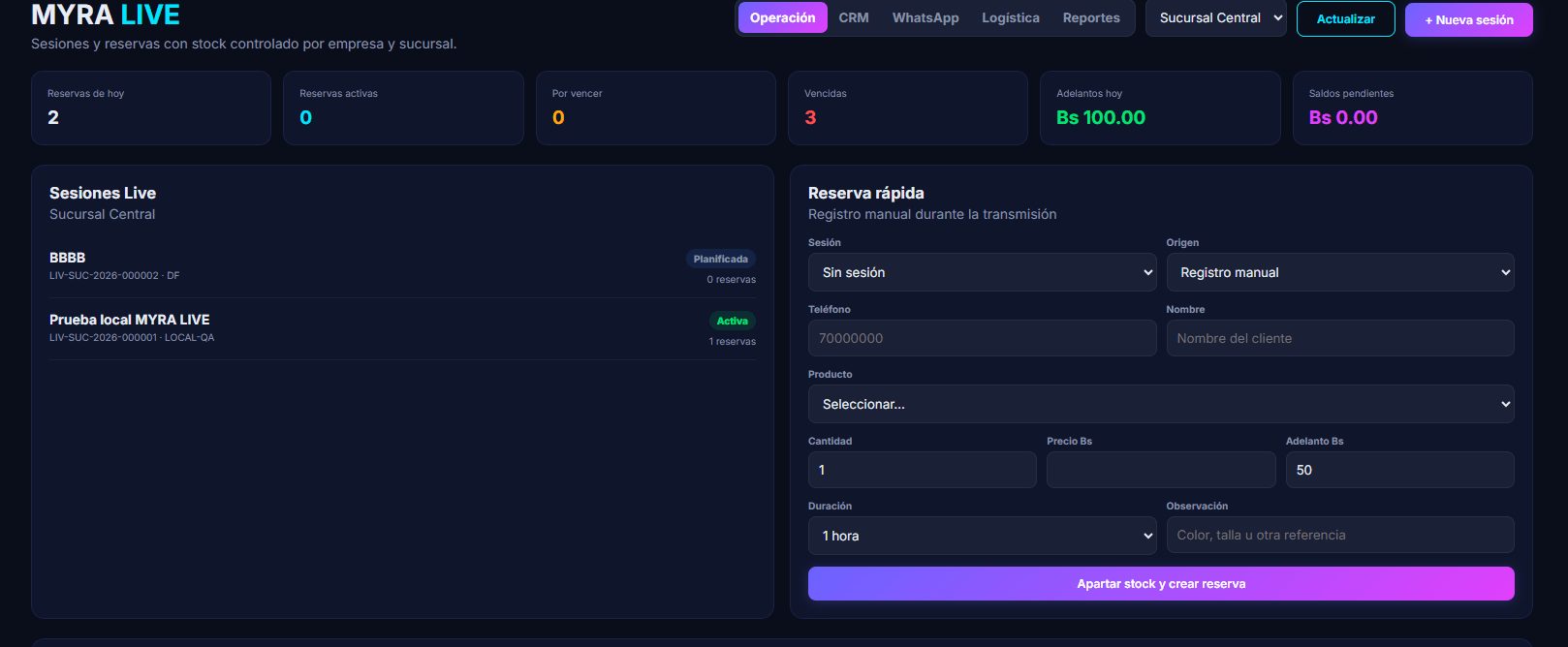The image size is (1568, 647).
Task: Open the Sesión dropdown showing Sin sesión
Action: coord(982,272)
